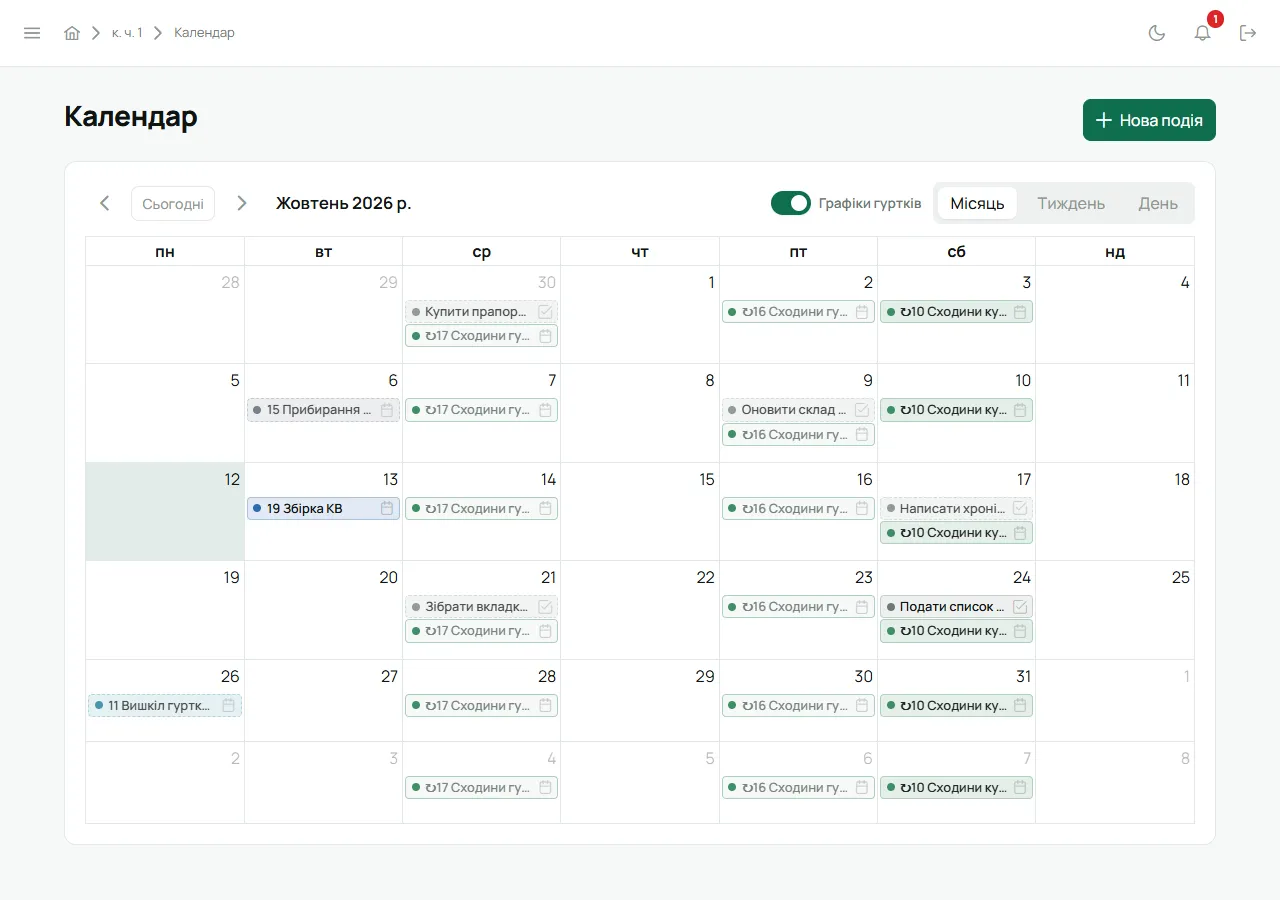This screenshot has width=1280, height=900.
Task: Check off task 'Подати список' on the 24th
Action: tap(1020, 607)
